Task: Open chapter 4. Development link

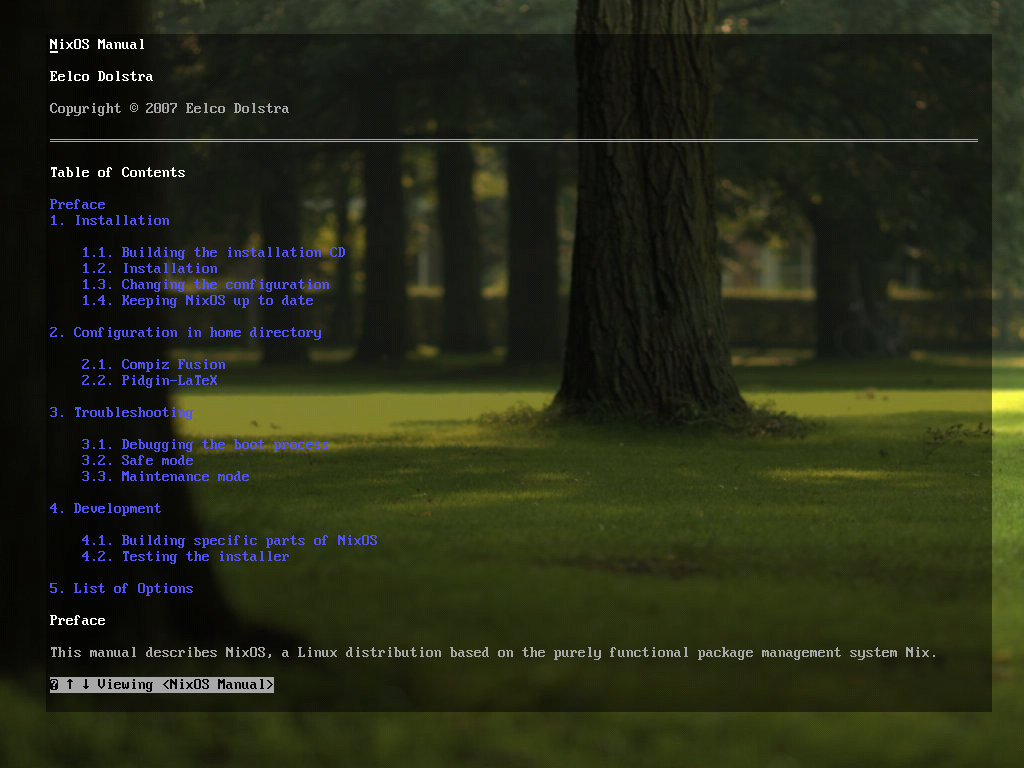Action: (x=105, y=508)
